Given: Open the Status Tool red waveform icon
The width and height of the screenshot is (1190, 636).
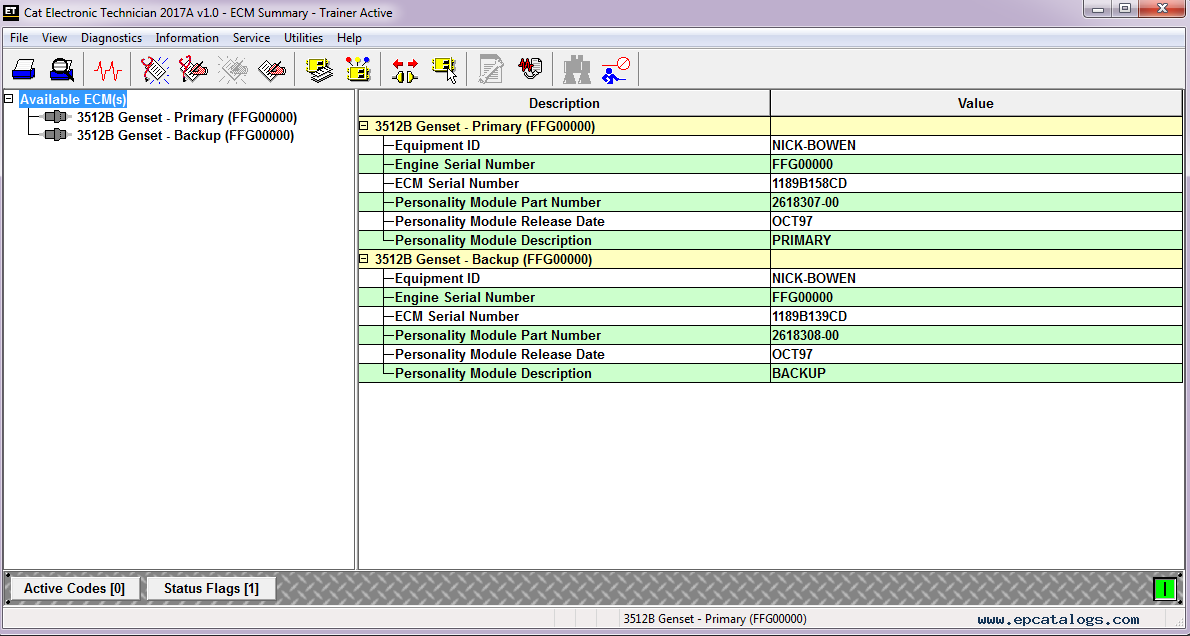Looking at the screenshot, I should click(x=108, y=71).
